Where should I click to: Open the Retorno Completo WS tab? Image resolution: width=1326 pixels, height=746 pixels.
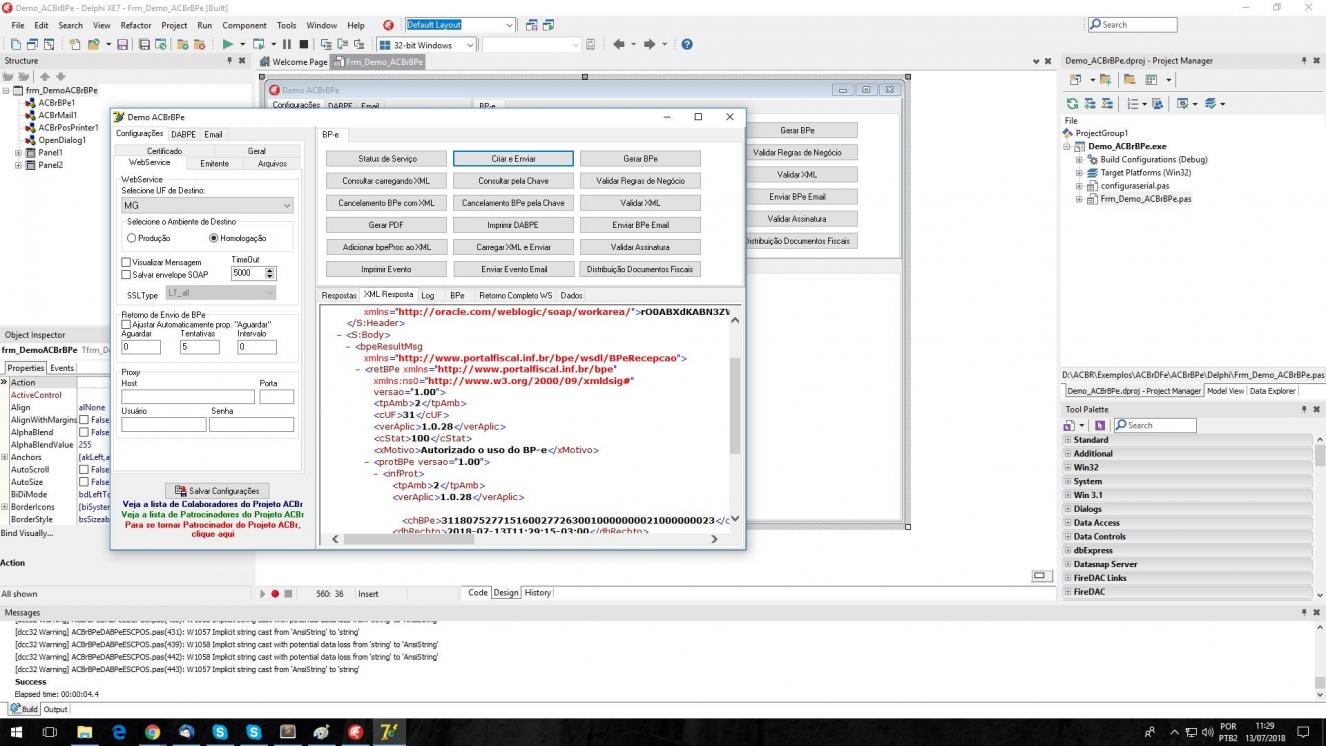(x=515, y=296)
